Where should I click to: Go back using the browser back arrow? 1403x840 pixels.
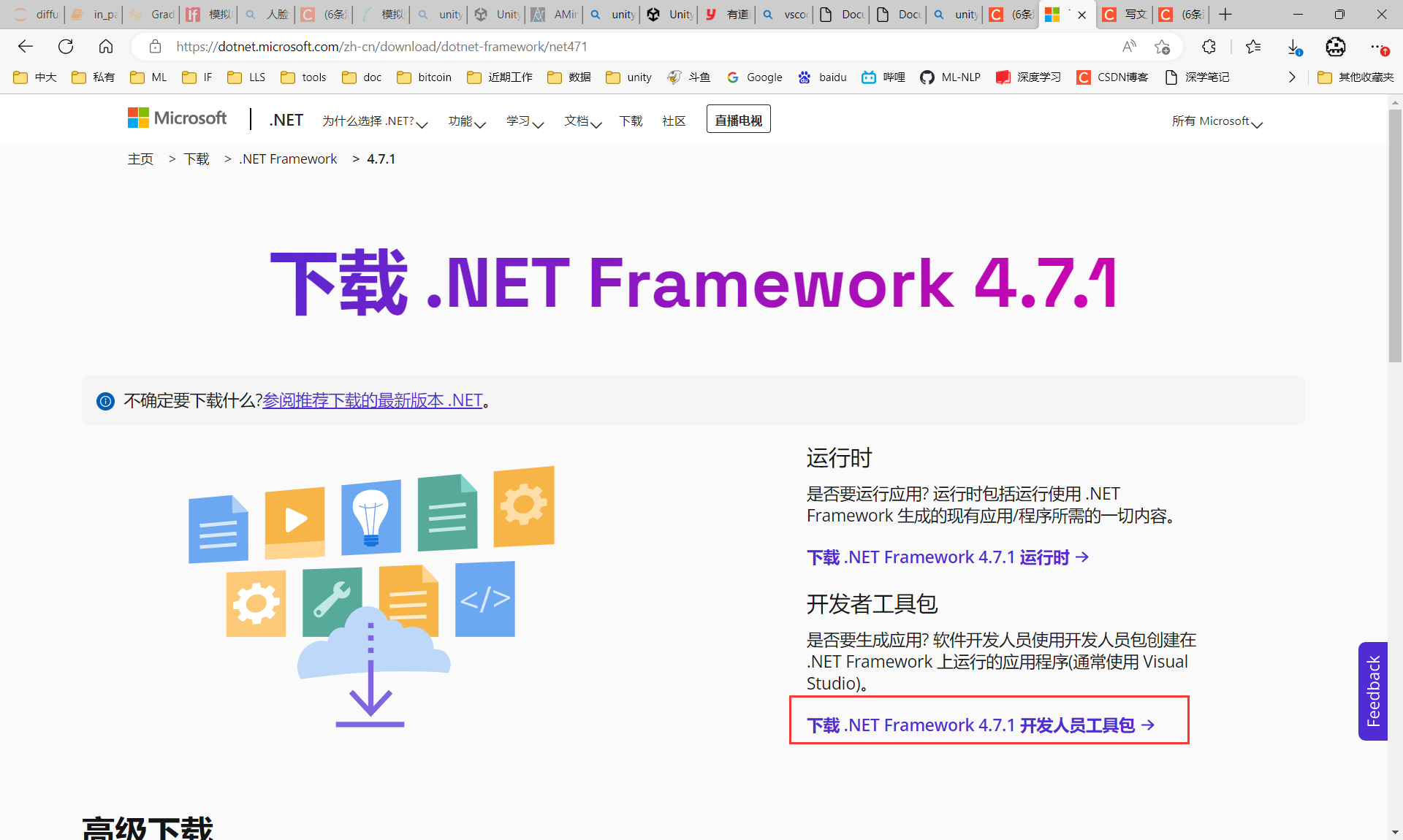tap(26, 47)
